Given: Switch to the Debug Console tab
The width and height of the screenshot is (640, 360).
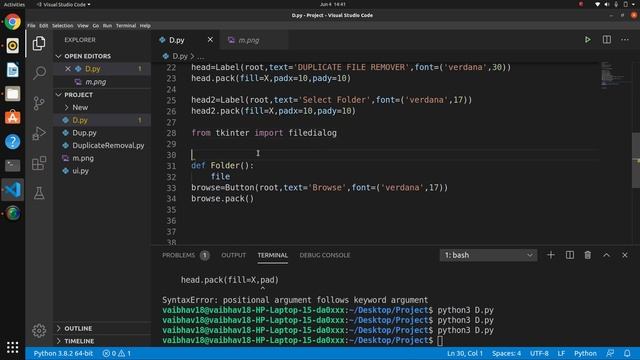Looking at the screenshot, I should point(325,255).
